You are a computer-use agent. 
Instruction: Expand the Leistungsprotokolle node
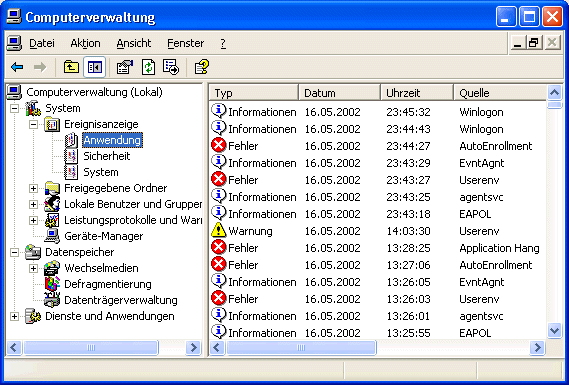coord(33,220)
